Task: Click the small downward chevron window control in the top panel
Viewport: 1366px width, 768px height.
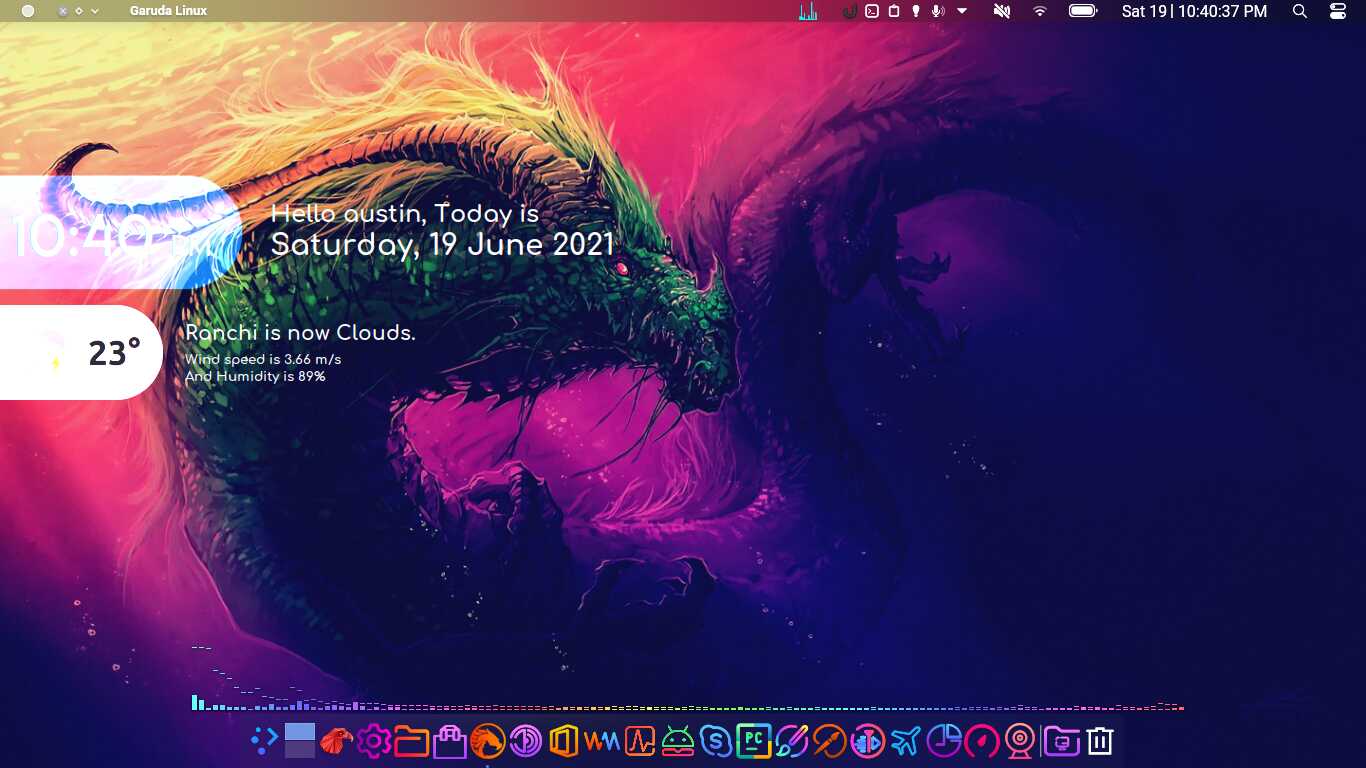Action: tap(95, 11)
